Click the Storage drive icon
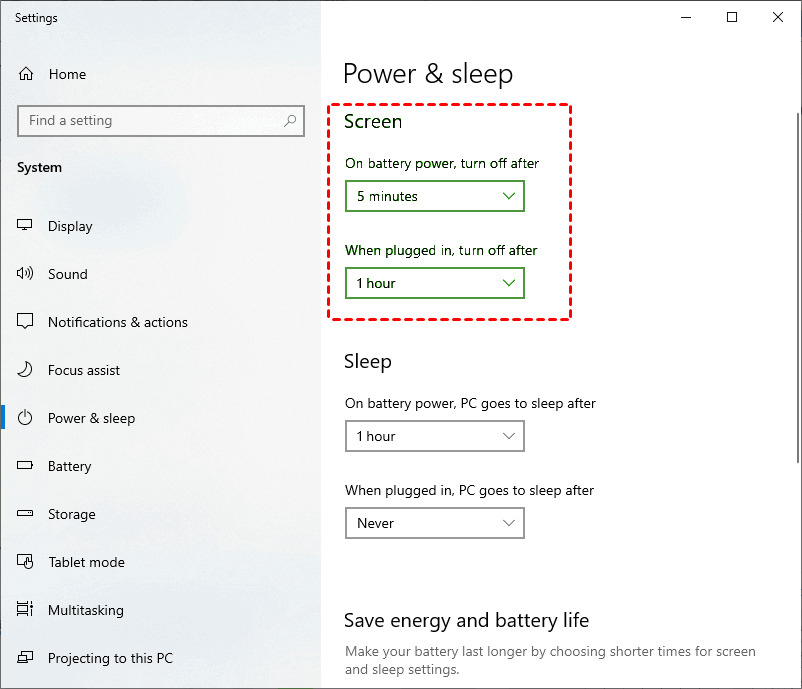The width and height of the screenshot is (802, 689). click(x=25, y=513)
